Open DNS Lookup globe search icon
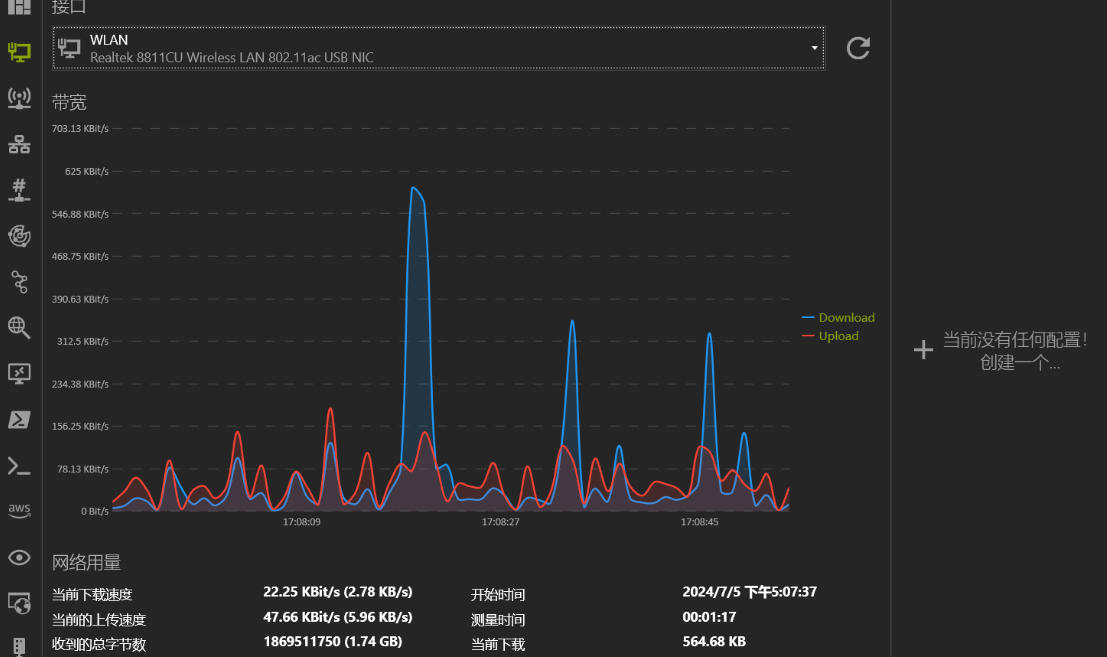Image resolution: width=1107 pixels, height=657 pixels. click(x=19, y=327)
